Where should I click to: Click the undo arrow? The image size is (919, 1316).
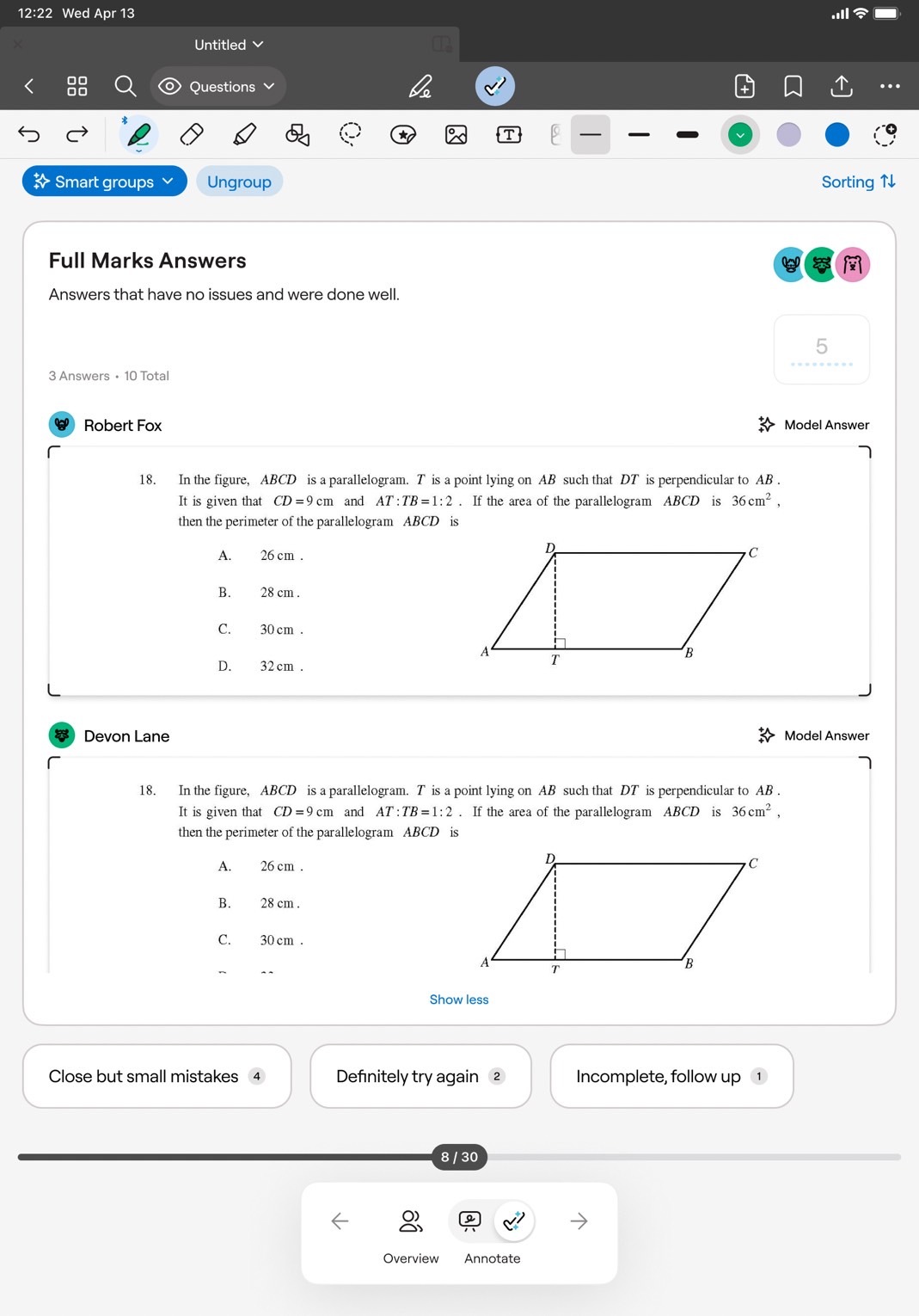coord(29,134)
